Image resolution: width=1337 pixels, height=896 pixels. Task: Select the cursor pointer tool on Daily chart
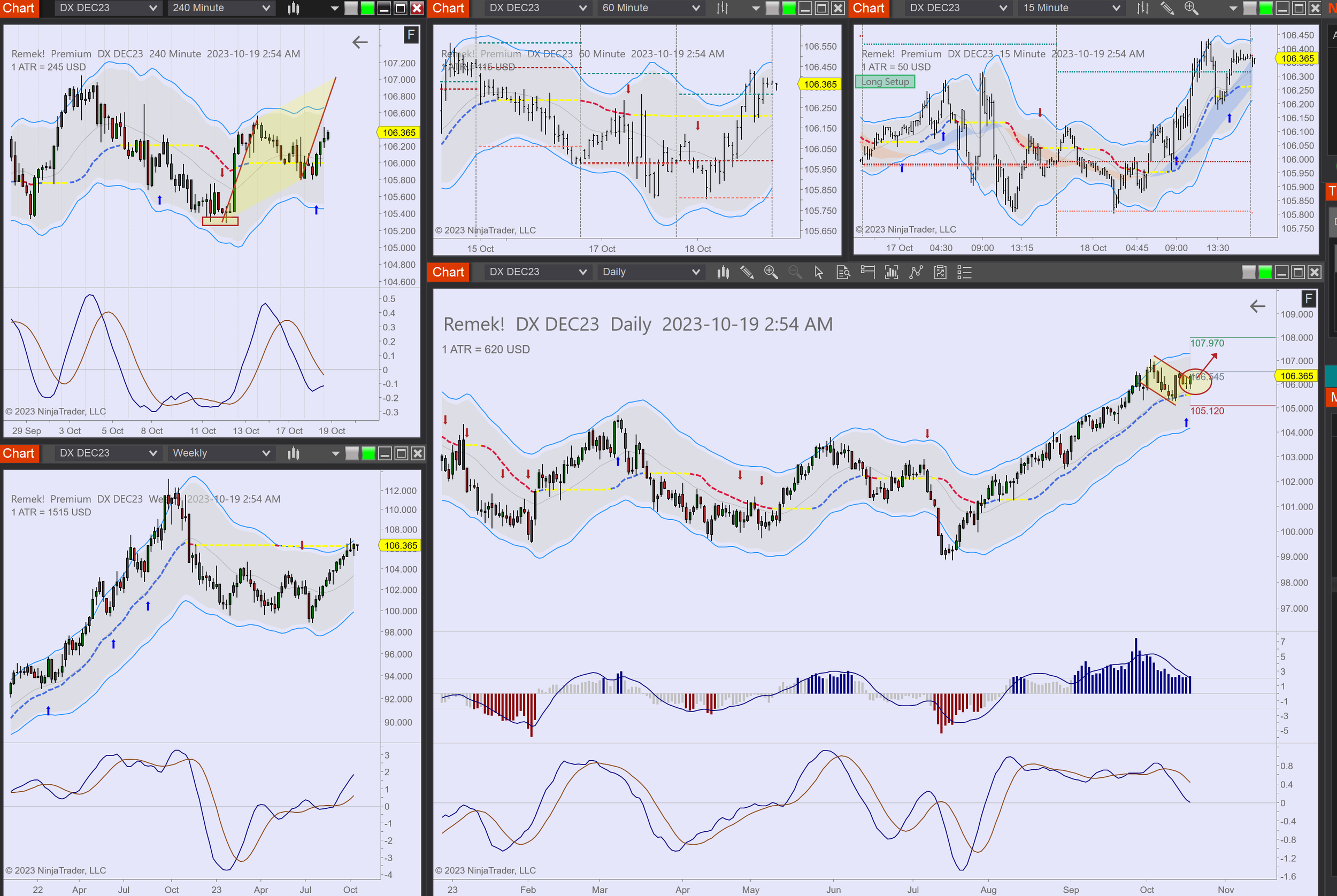point(819,272)
